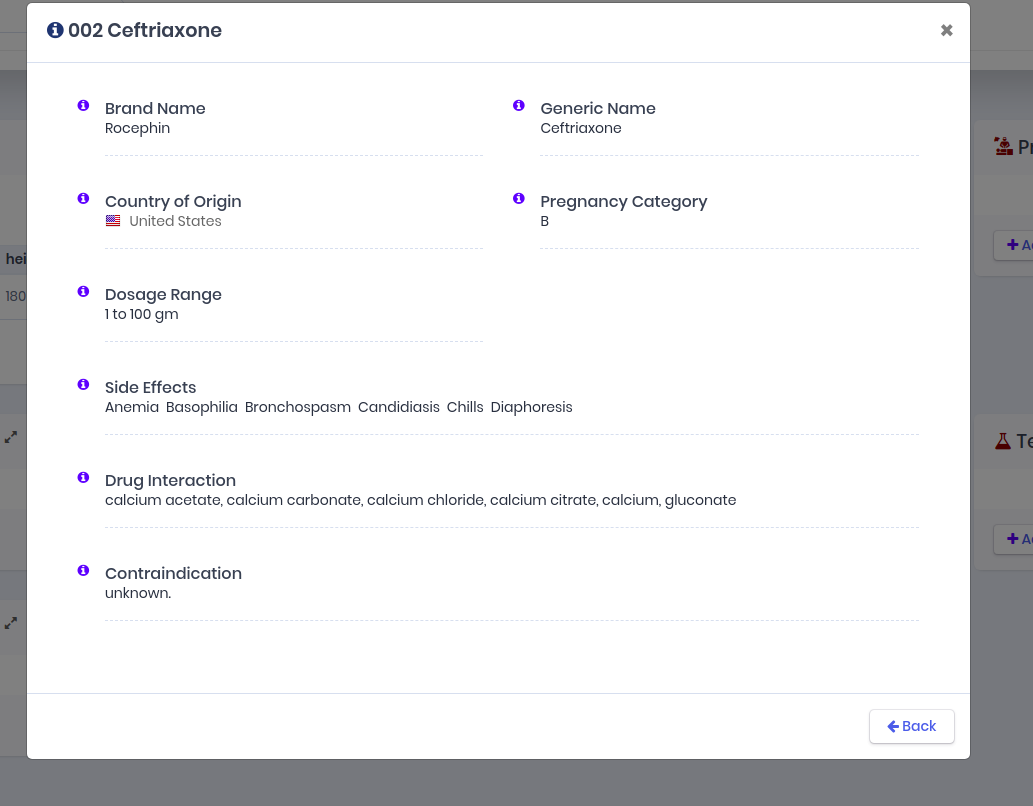Click the Rocephin brand name value
Viewport: 1033px width, 806px height.
click(137, 128)
